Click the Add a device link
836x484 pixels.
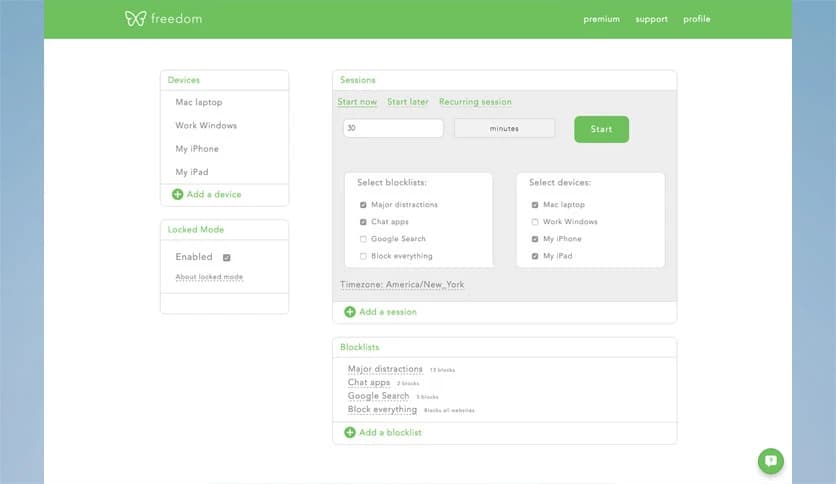[x=214, y=195]
